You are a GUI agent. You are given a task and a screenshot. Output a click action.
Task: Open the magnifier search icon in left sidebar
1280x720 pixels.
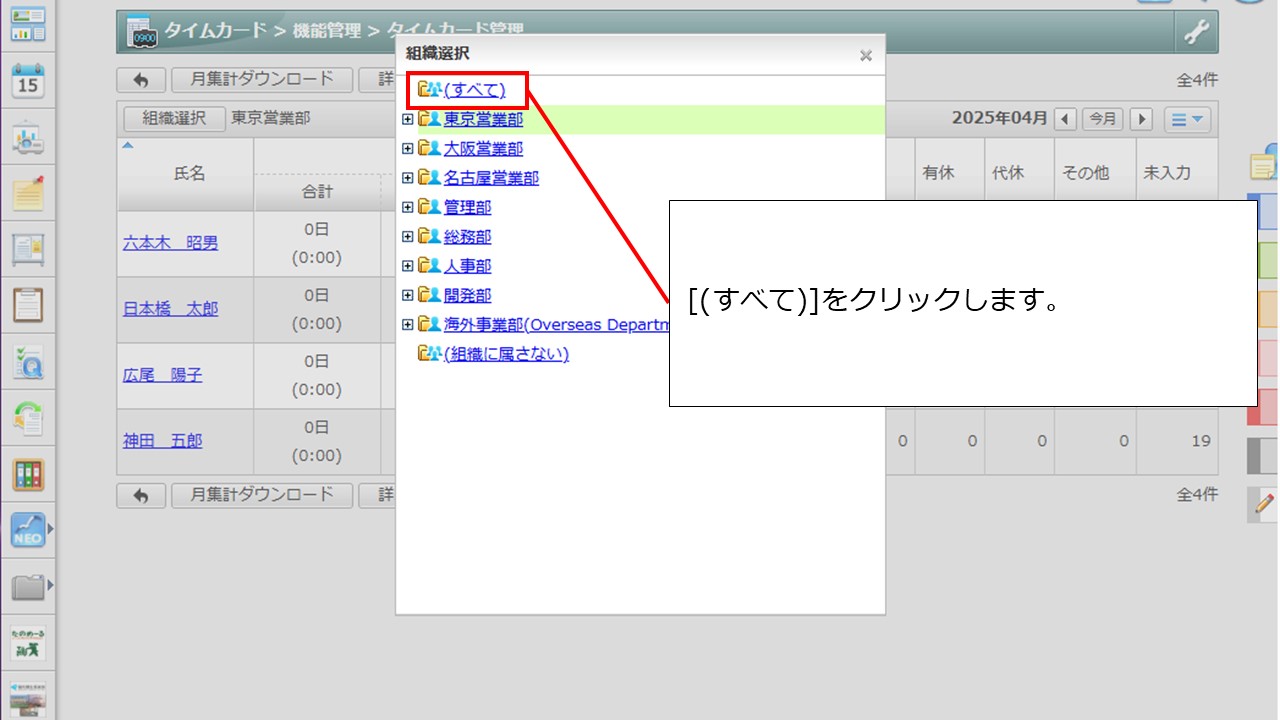coord(30,363)
